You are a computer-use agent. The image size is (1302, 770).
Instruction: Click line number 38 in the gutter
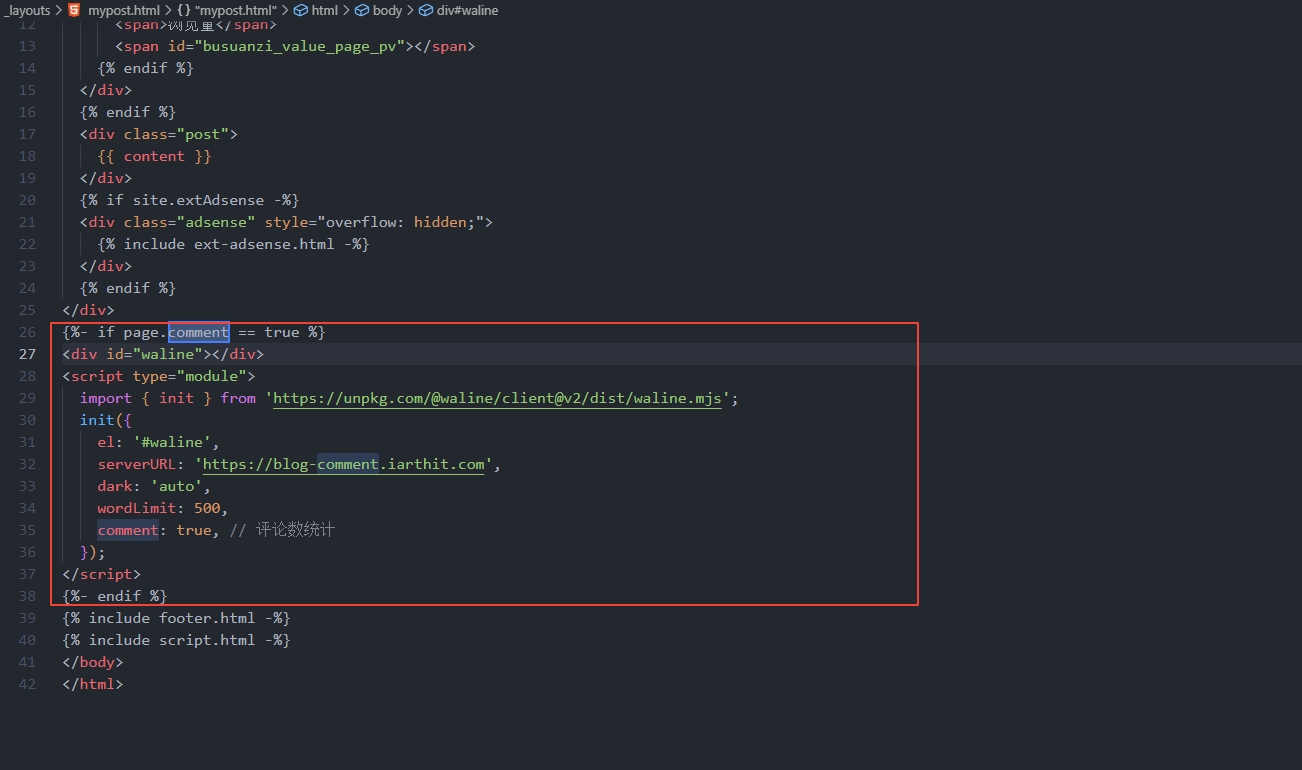(27, 596)
